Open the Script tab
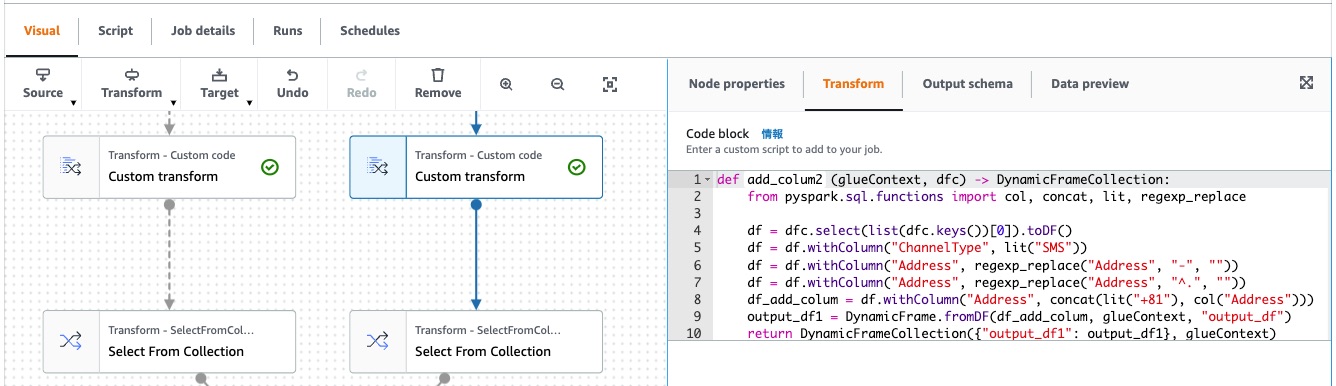Image resolution: width=1336 pixels, height=386 pixels. (115, 30)
